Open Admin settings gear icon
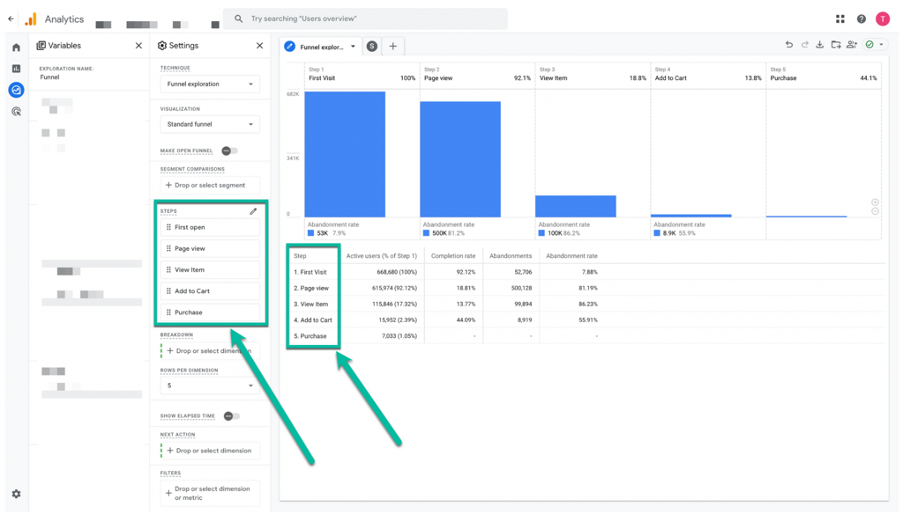 pos(16,494)
